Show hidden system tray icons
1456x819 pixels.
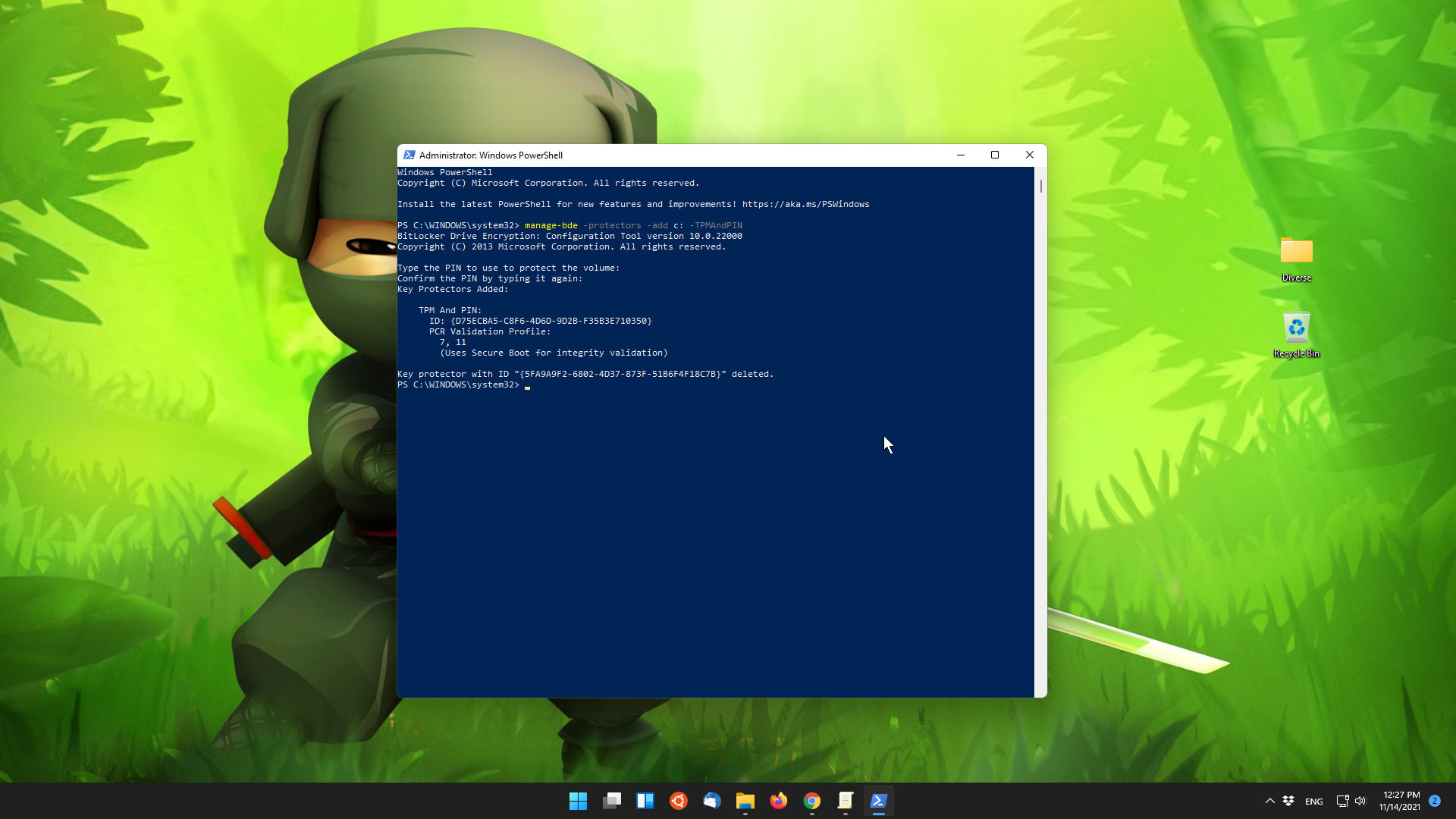(x=1270, y=801)
